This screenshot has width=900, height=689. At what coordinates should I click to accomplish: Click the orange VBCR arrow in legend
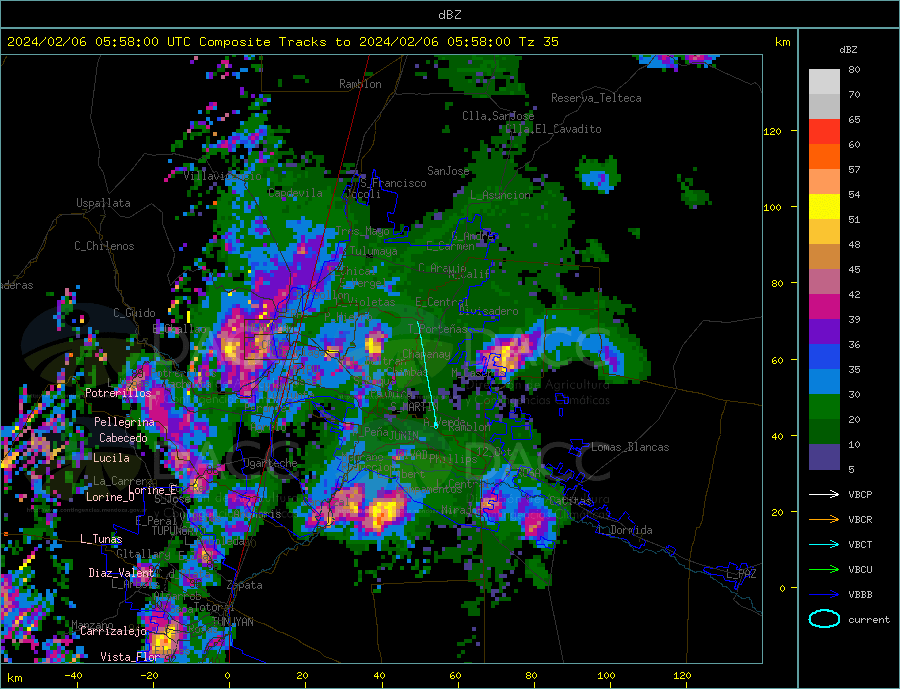[824, 520]
